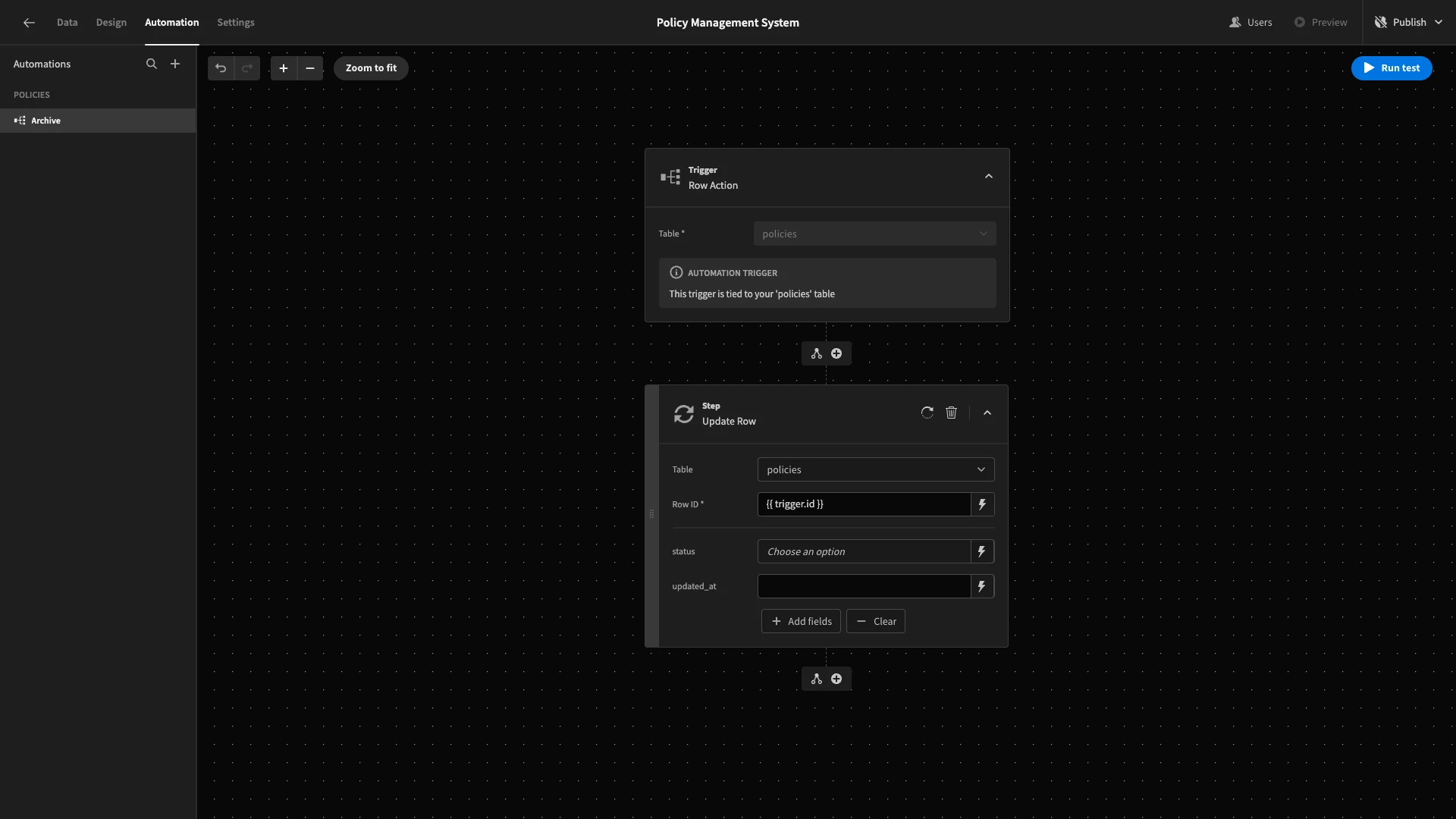Click the back arrow icon
This screenshot has height=819, width=1456.
pos(29,23)
